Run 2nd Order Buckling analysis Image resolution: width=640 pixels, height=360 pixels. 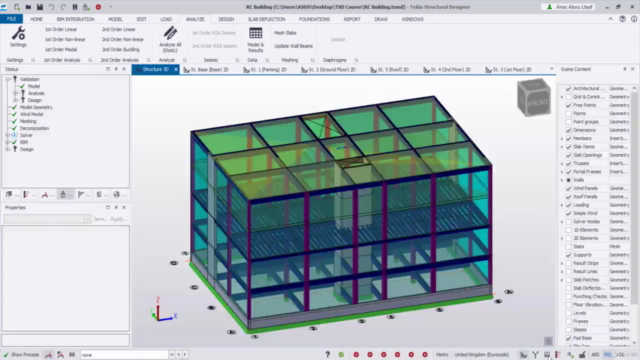[120, 49]
